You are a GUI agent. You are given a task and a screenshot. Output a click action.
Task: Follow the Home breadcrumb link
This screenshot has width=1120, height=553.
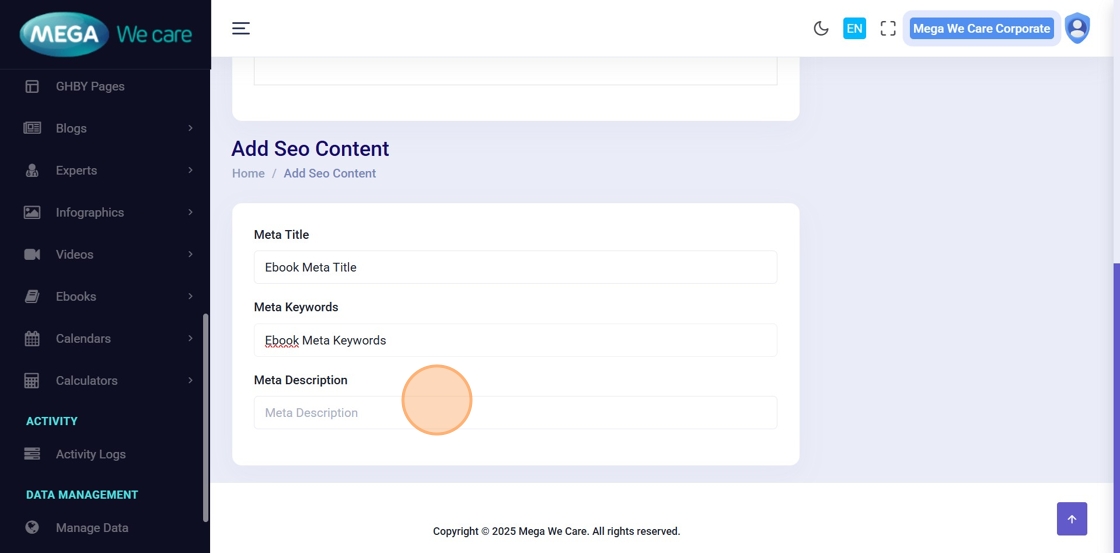[x=248, y=173]
